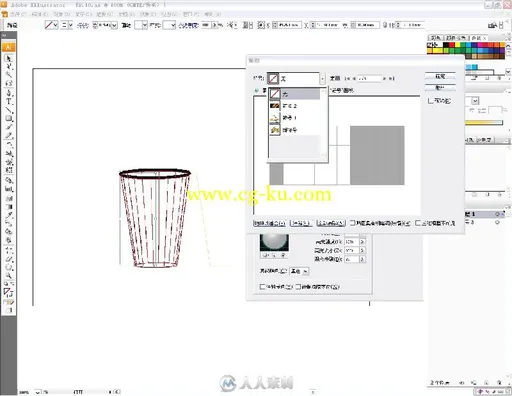This screenshot has width=512, height=396.
Task: Open the Brush dropdown in control bar
Action: 145,25
